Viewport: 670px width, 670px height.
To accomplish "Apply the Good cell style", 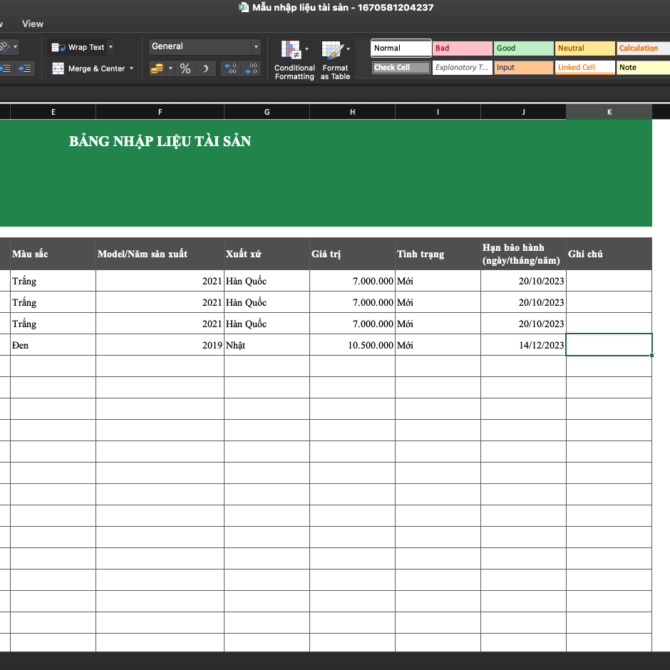I will [523, 48].
